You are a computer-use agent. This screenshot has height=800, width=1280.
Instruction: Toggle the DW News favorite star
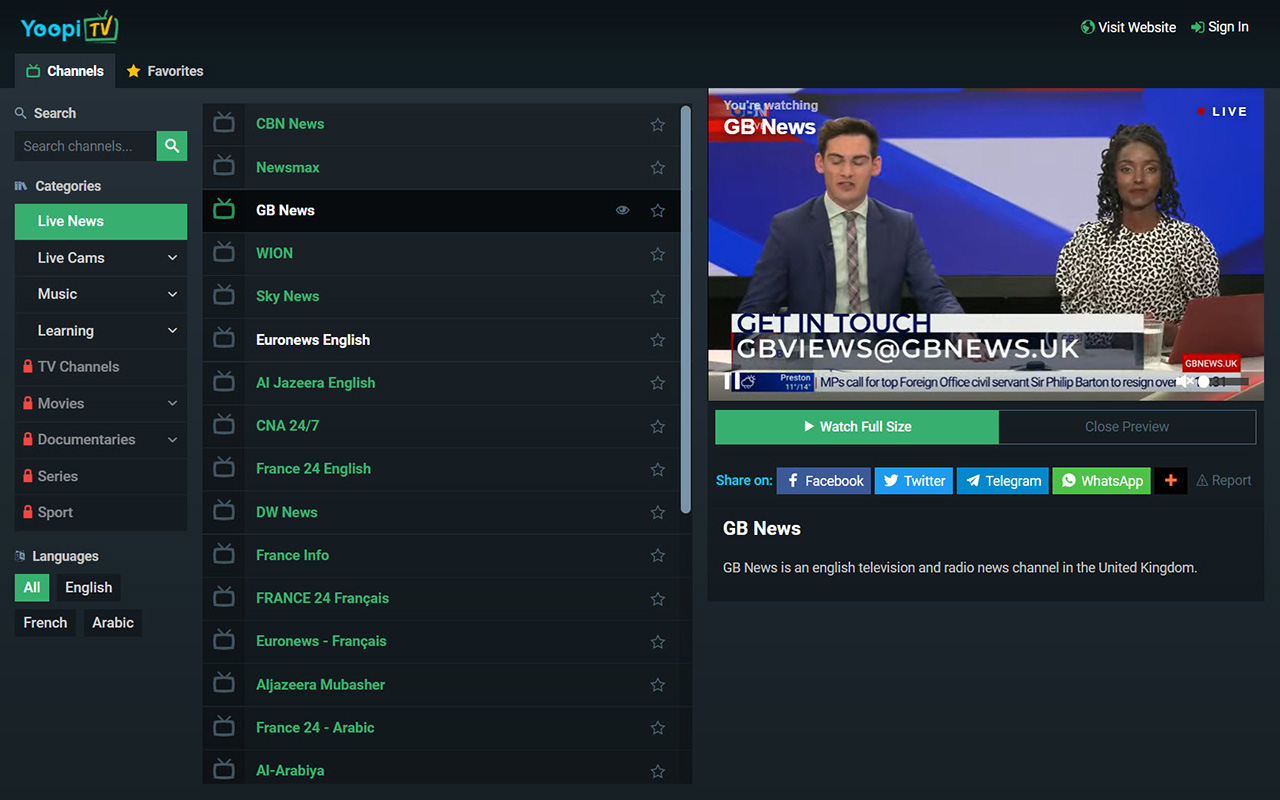click(658, 512)
